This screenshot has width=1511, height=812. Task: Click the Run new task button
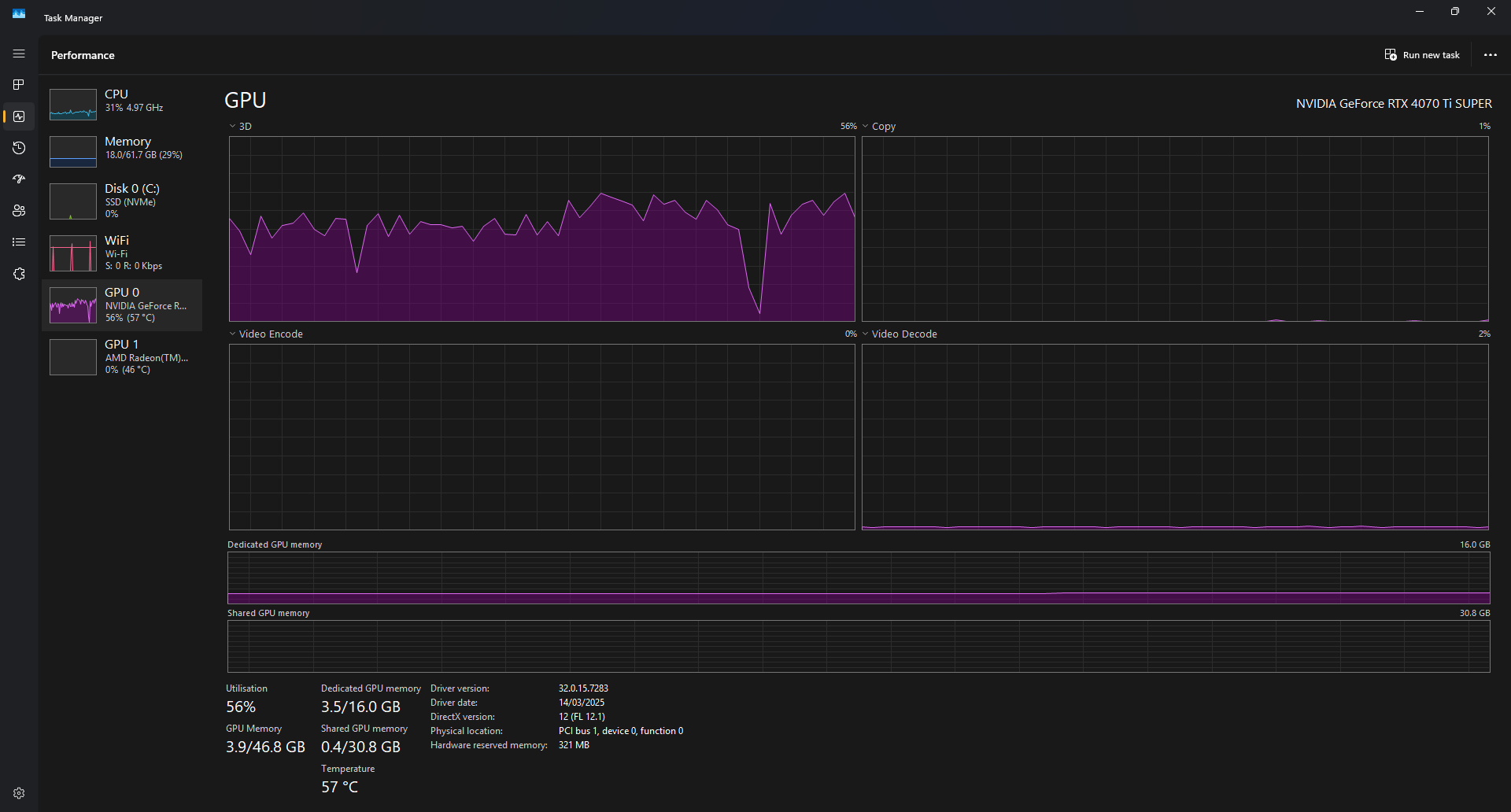[1422, 55]
